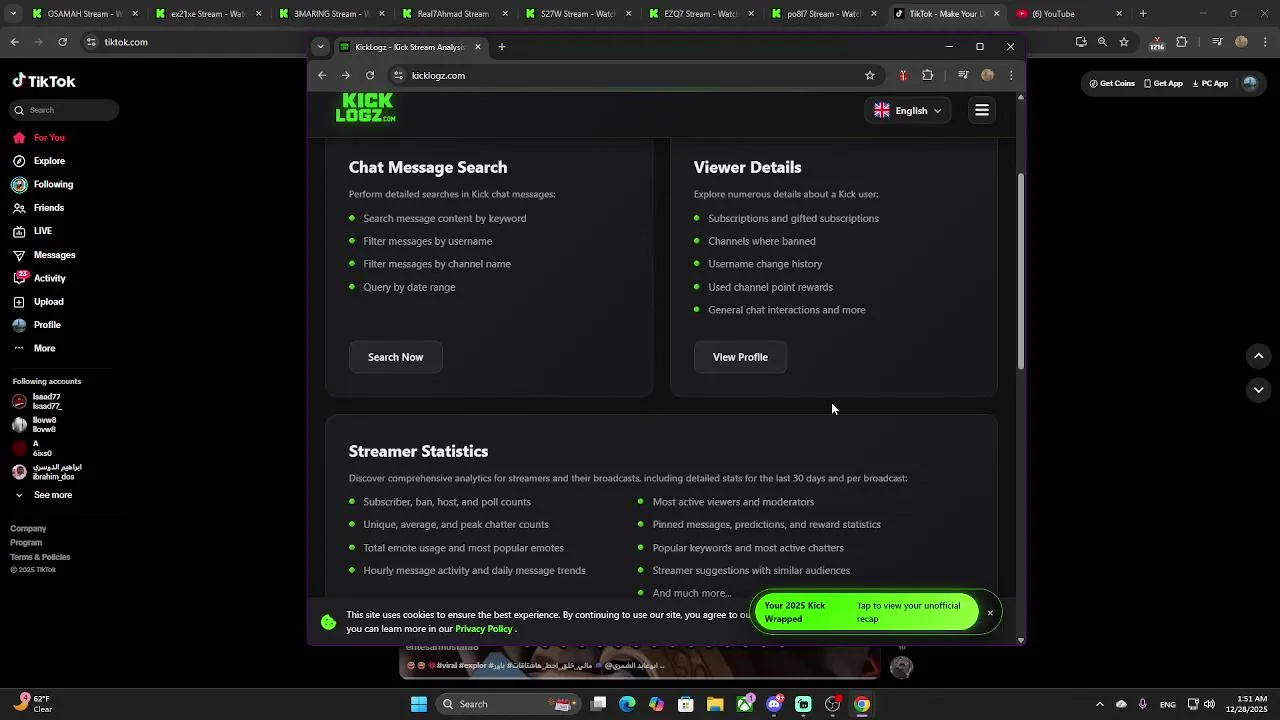Open File Explorer from the taskbar

[715, 704]
